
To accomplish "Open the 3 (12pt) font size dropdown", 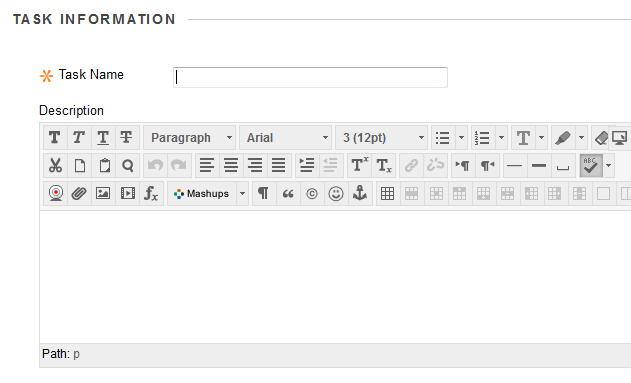I will 381,138.
